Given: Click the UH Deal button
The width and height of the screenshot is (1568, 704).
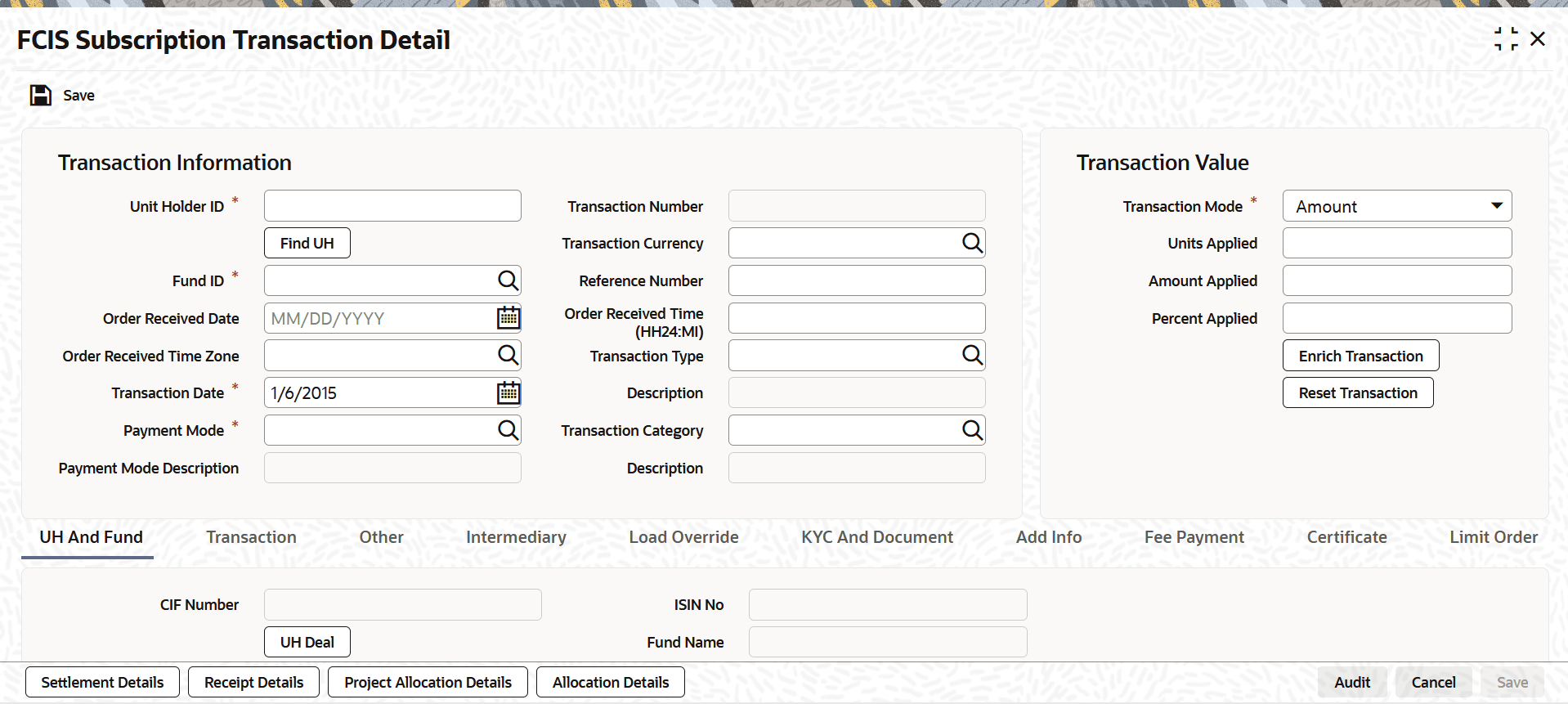Looking at the screenshot, I should click(x=307, y=642).
